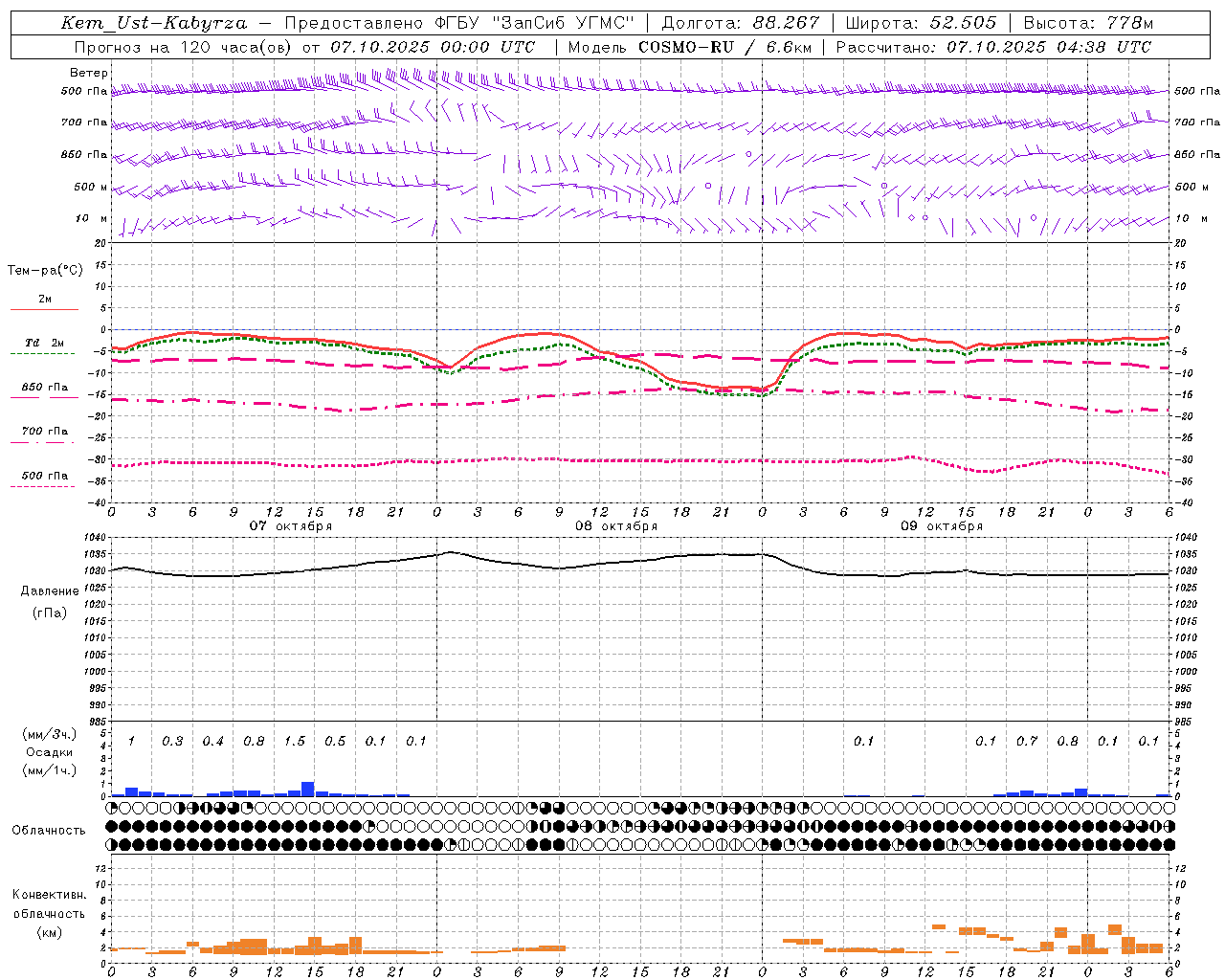Click the Тем-ра(°C) temperature axis label
The height and width of the screenshot is (980, 1225).
click(45, 271)
